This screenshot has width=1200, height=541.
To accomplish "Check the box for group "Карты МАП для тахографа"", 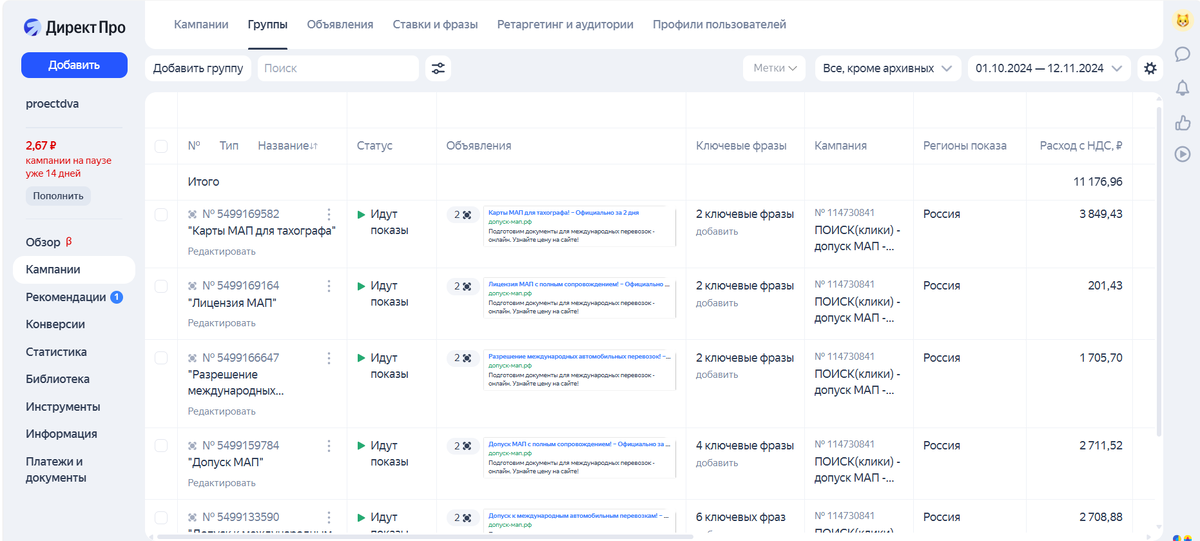I will (x=161, y=214).
